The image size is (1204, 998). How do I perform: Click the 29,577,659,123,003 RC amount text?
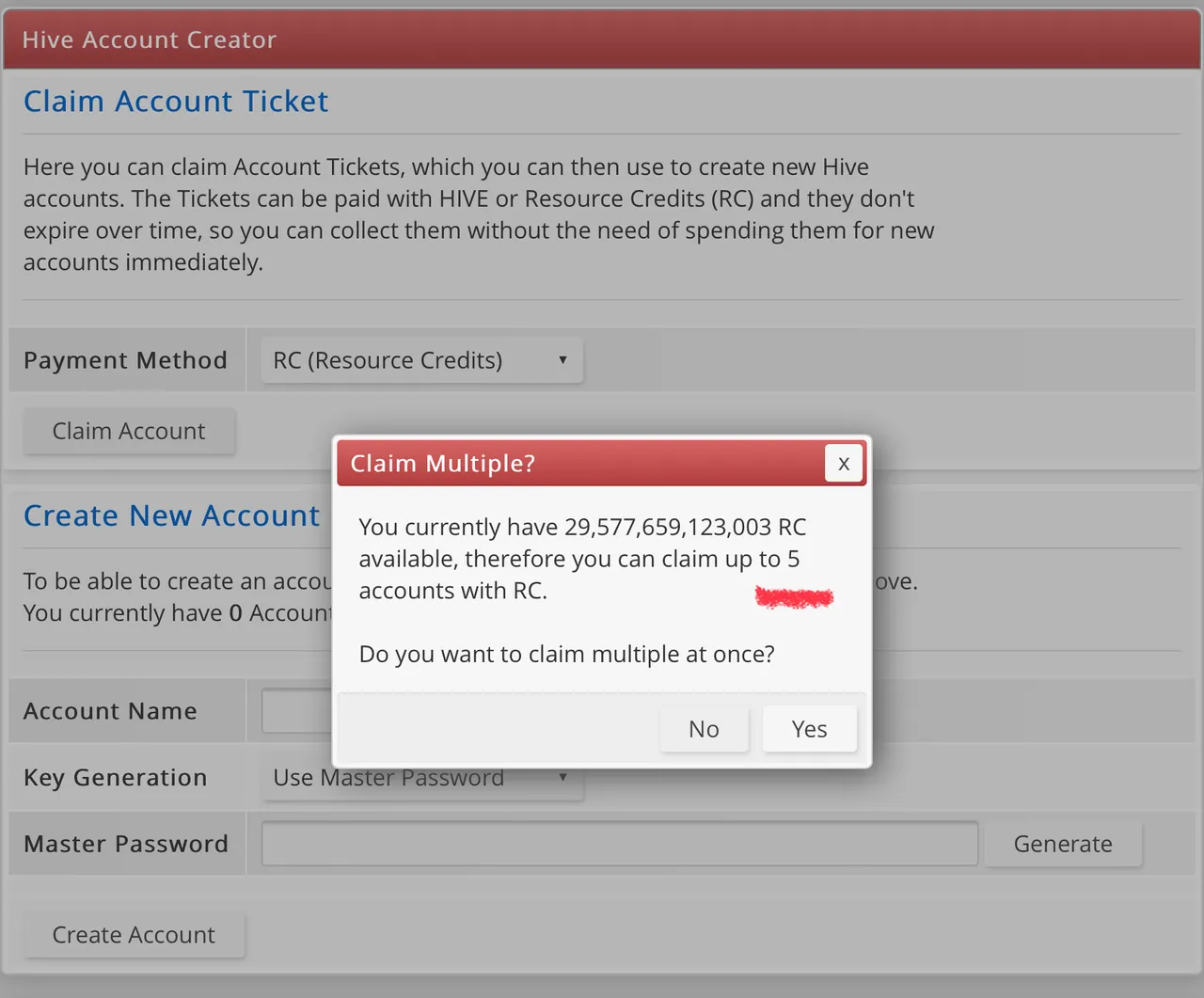click(x=686, y=527)
